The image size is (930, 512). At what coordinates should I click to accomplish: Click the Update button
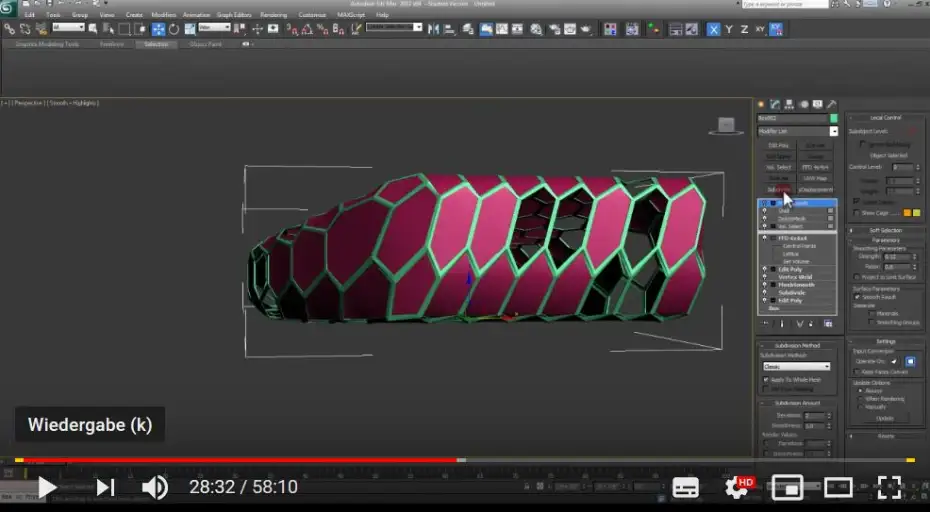point(884,418)
